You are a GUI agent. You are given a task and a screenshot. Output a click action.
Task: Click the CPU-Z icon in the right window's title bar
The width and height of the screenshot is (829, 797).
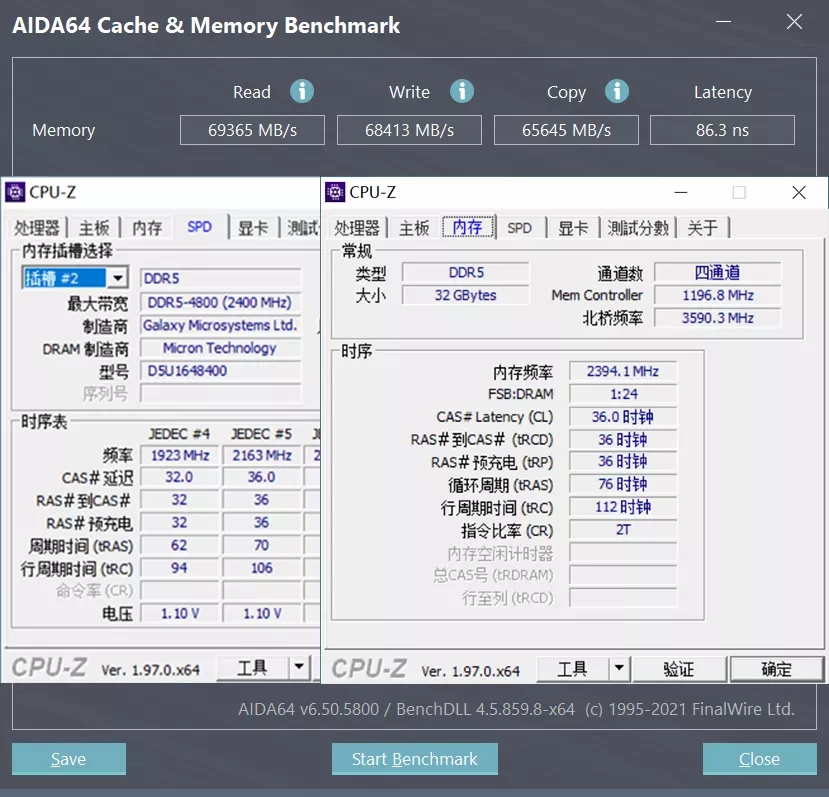[x=333, y=191]
